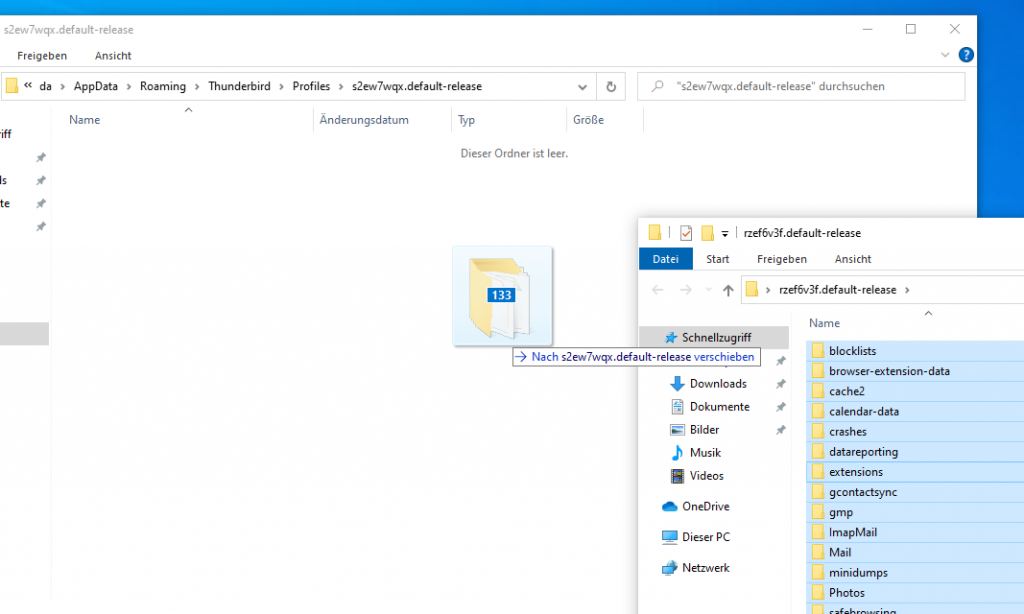The width and height of the screenshot is (1024, 614).
Task: Open Downloads in the navigation pane
Action: 718,383
